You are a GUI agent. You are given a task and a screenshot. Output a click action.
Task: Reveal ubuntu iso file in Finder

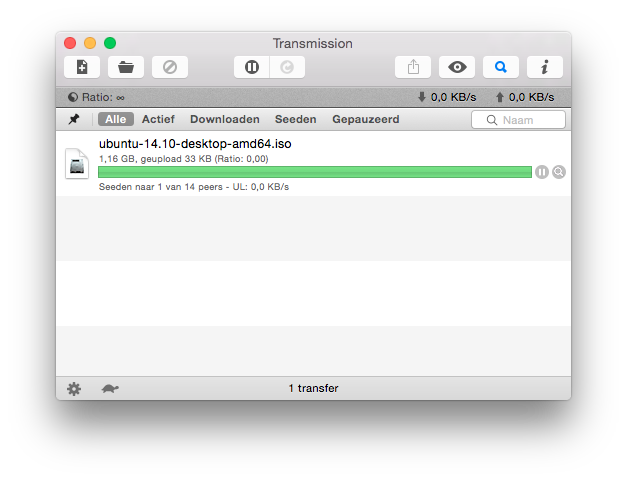click(559, 172)
